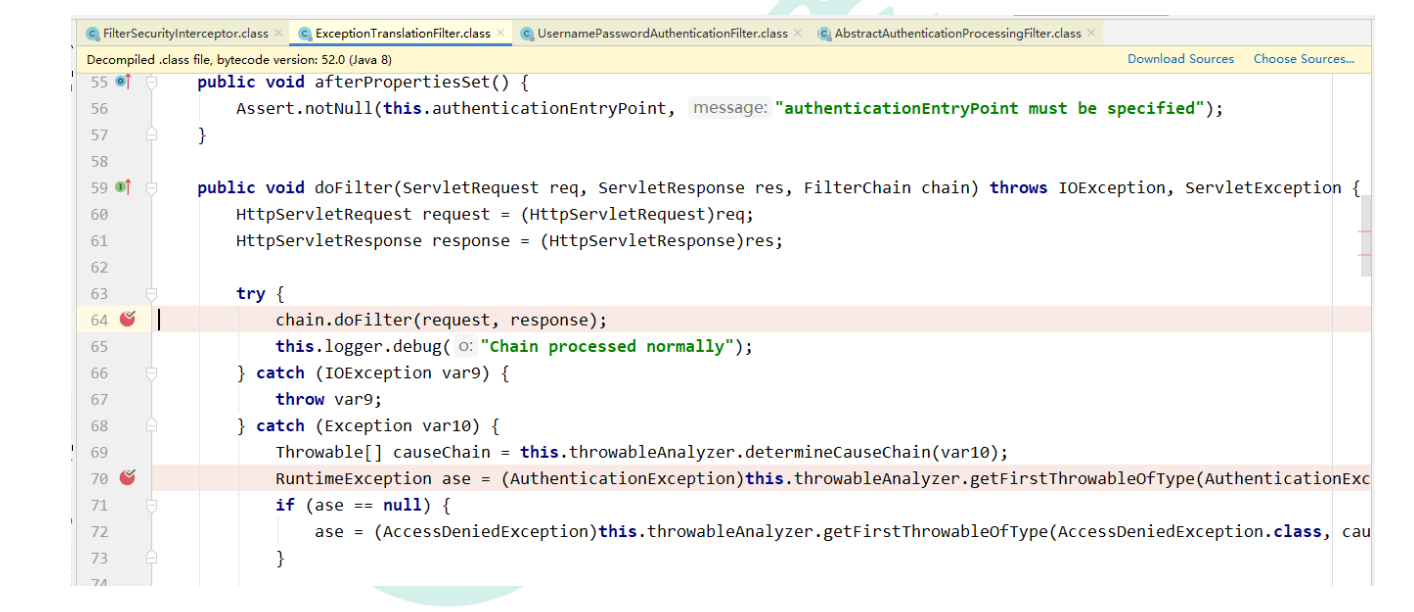The width and height of the screenshot is (1414, 612).
Task: Click line number 61 in the gutter
Action: click(99, 240)
